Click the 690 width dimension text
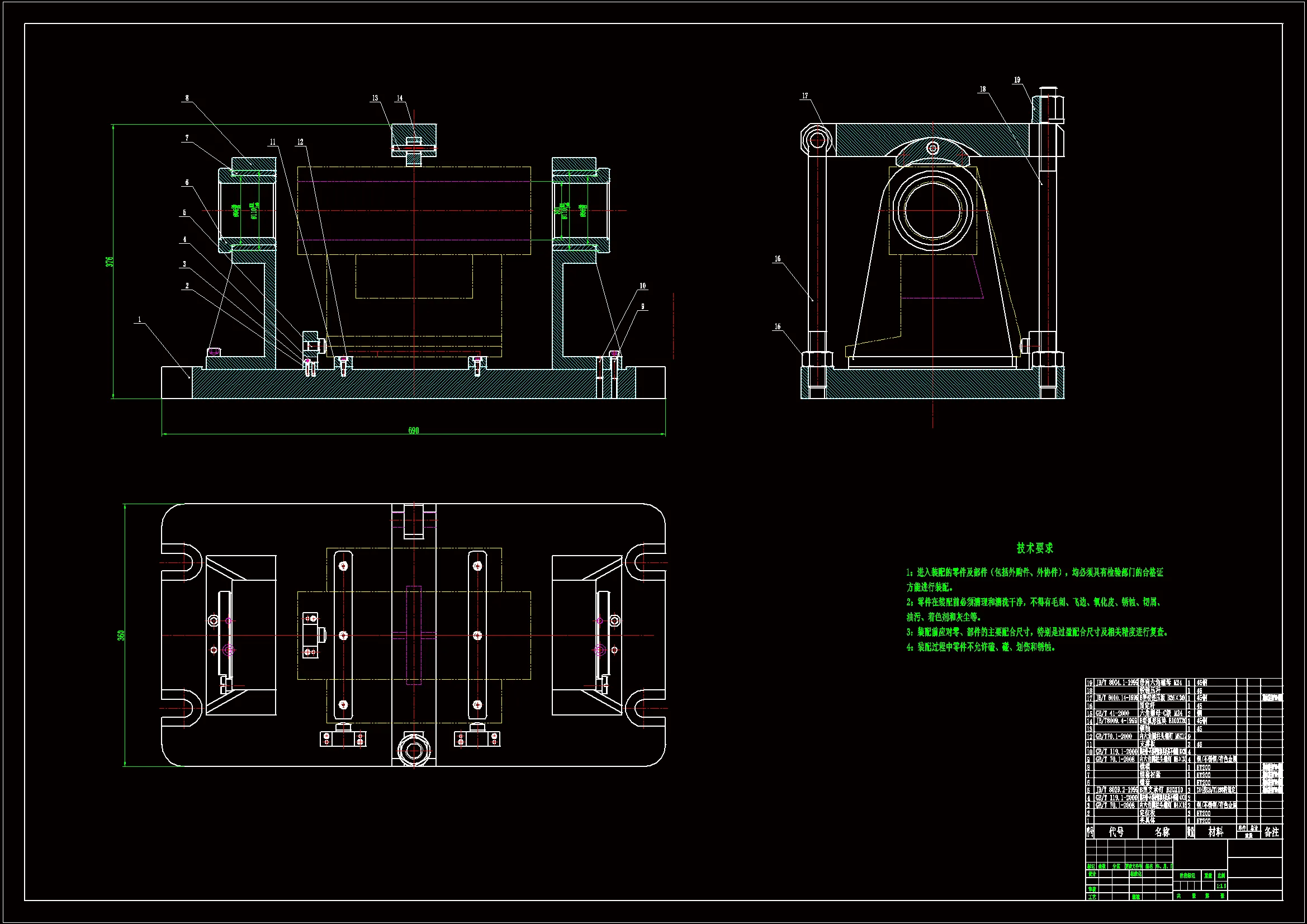The width and height of the screenshot is (1307, 924). (x=413, y=430)
